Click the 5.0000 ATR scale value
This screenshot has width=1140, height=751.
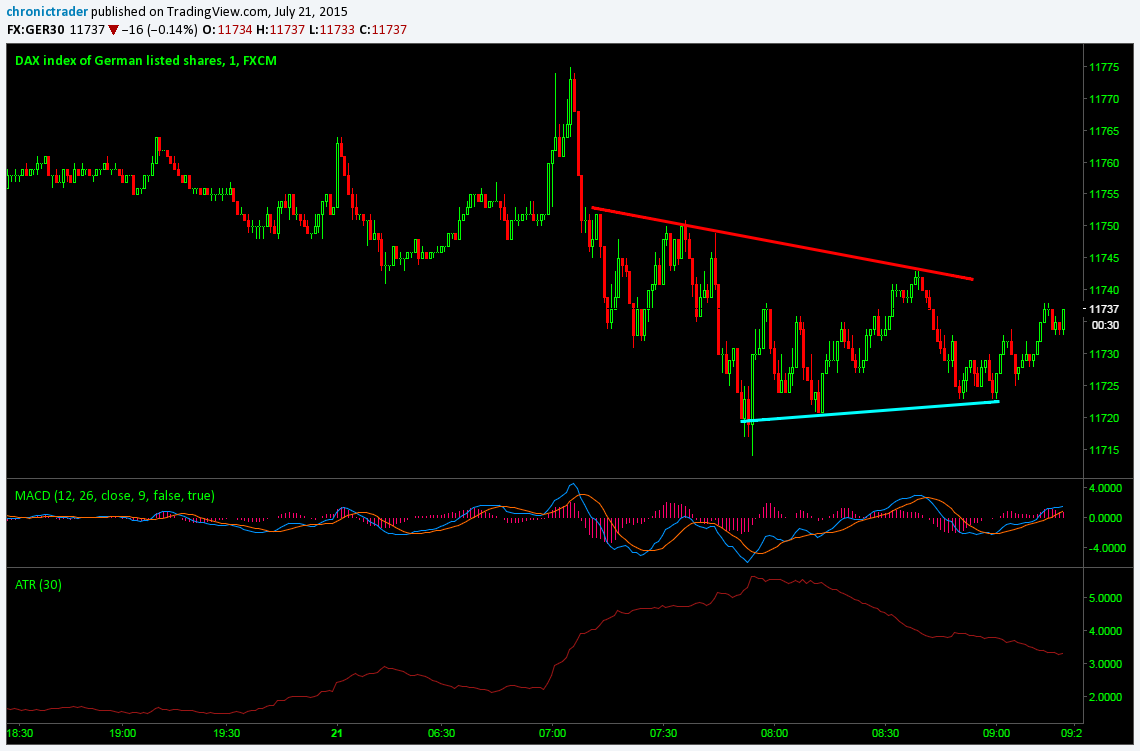click(x=1107, y=598)
